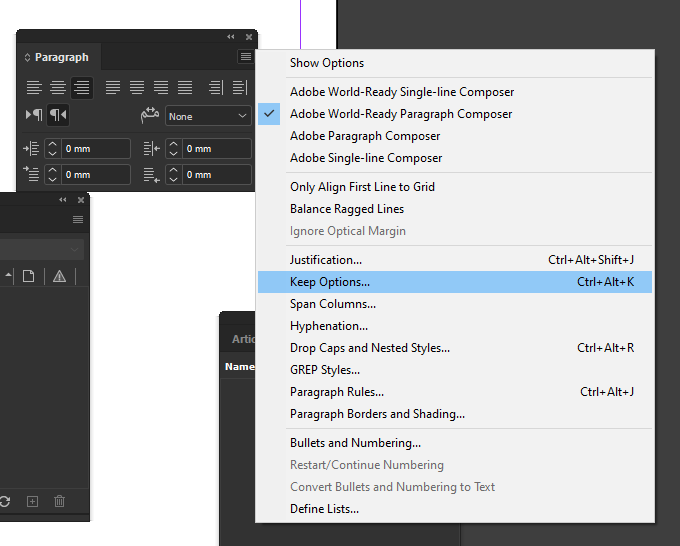Select Adobe Single-line Composer
The image size is (680, 546).
(x=455, y=158)
